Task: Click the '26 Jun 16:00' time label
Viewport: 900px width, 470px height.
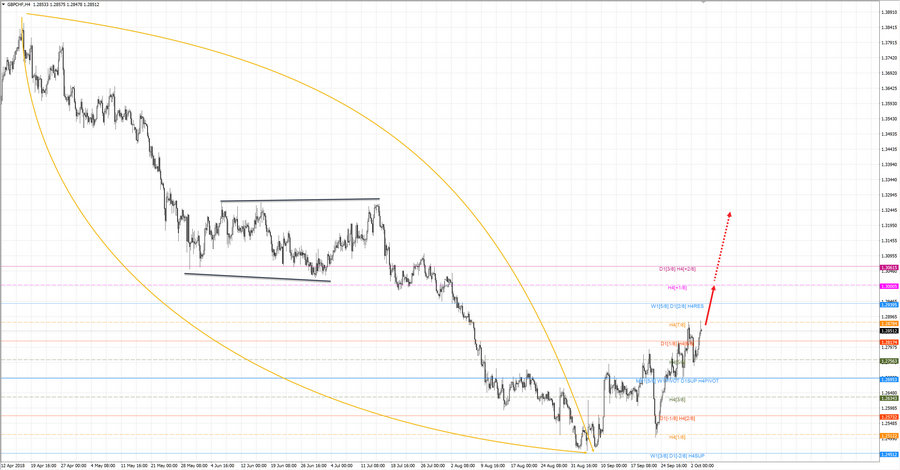Action: (x=314, y=466)
